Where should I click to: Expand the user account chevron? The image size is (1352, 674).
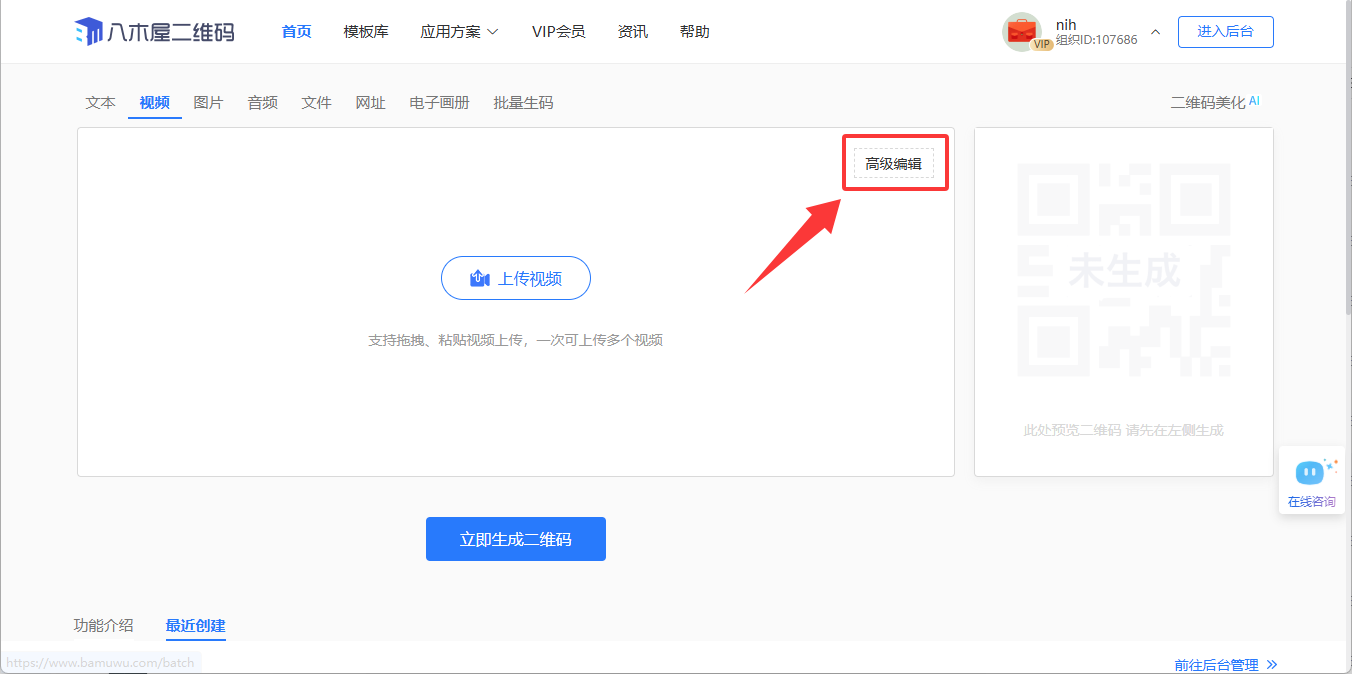click(1156, 32)
